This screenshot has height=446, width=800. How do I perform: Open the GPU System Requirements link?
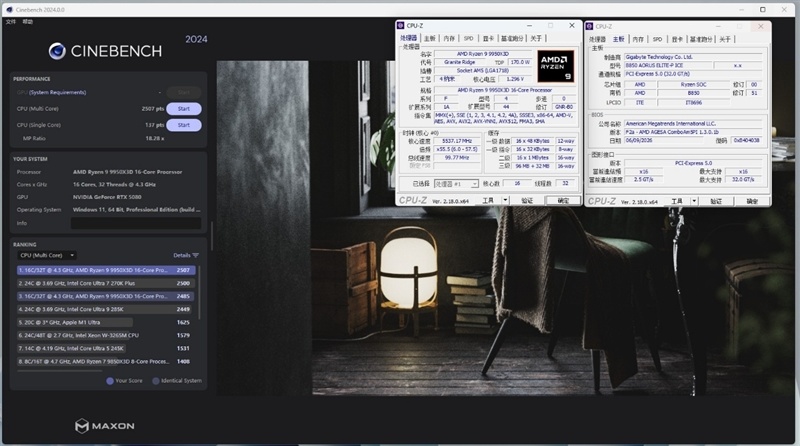point(58,92)
